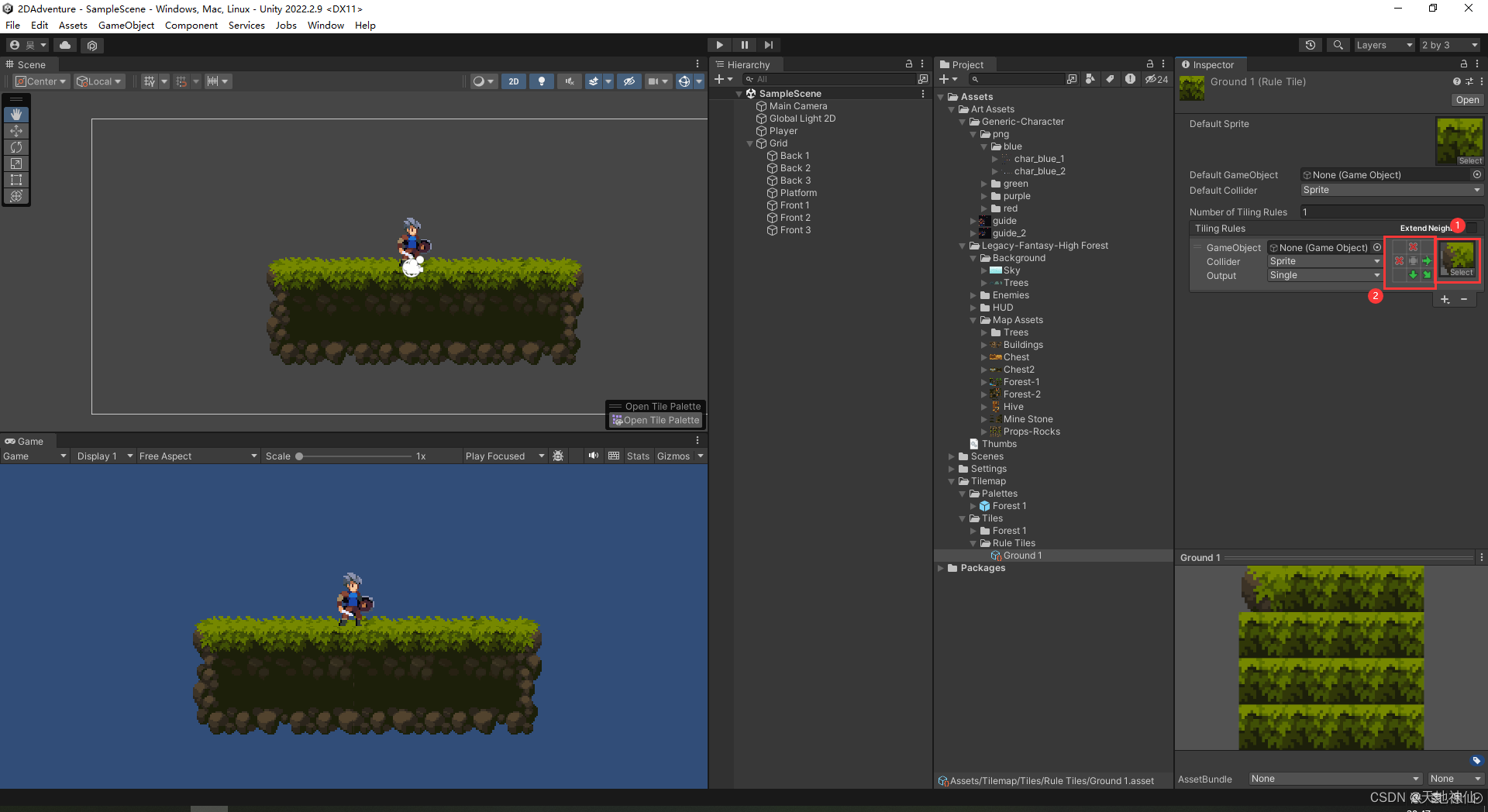Select Platform tilemap in Hierarchy
The height and width of the screenshot is (812, 1488).
pyautogui.click(x=797, y=193)
